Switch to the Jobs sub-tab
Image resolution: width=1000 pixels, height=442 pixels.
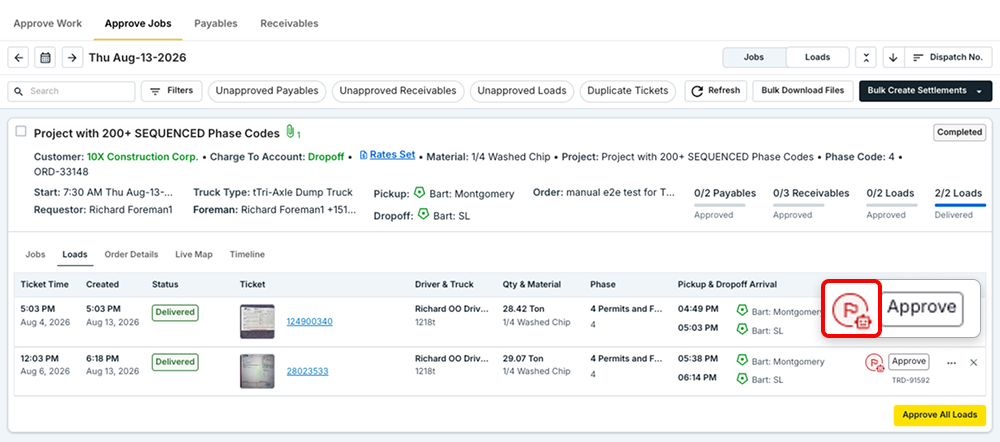click(x=35, y=254)
